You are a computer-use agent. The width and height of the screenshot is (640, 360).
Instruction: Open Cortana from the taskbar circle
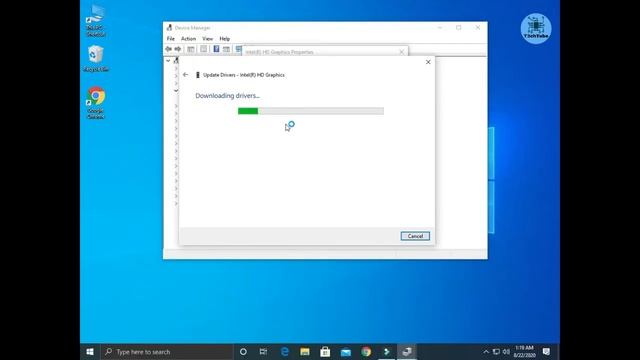(x=243, y=352)
